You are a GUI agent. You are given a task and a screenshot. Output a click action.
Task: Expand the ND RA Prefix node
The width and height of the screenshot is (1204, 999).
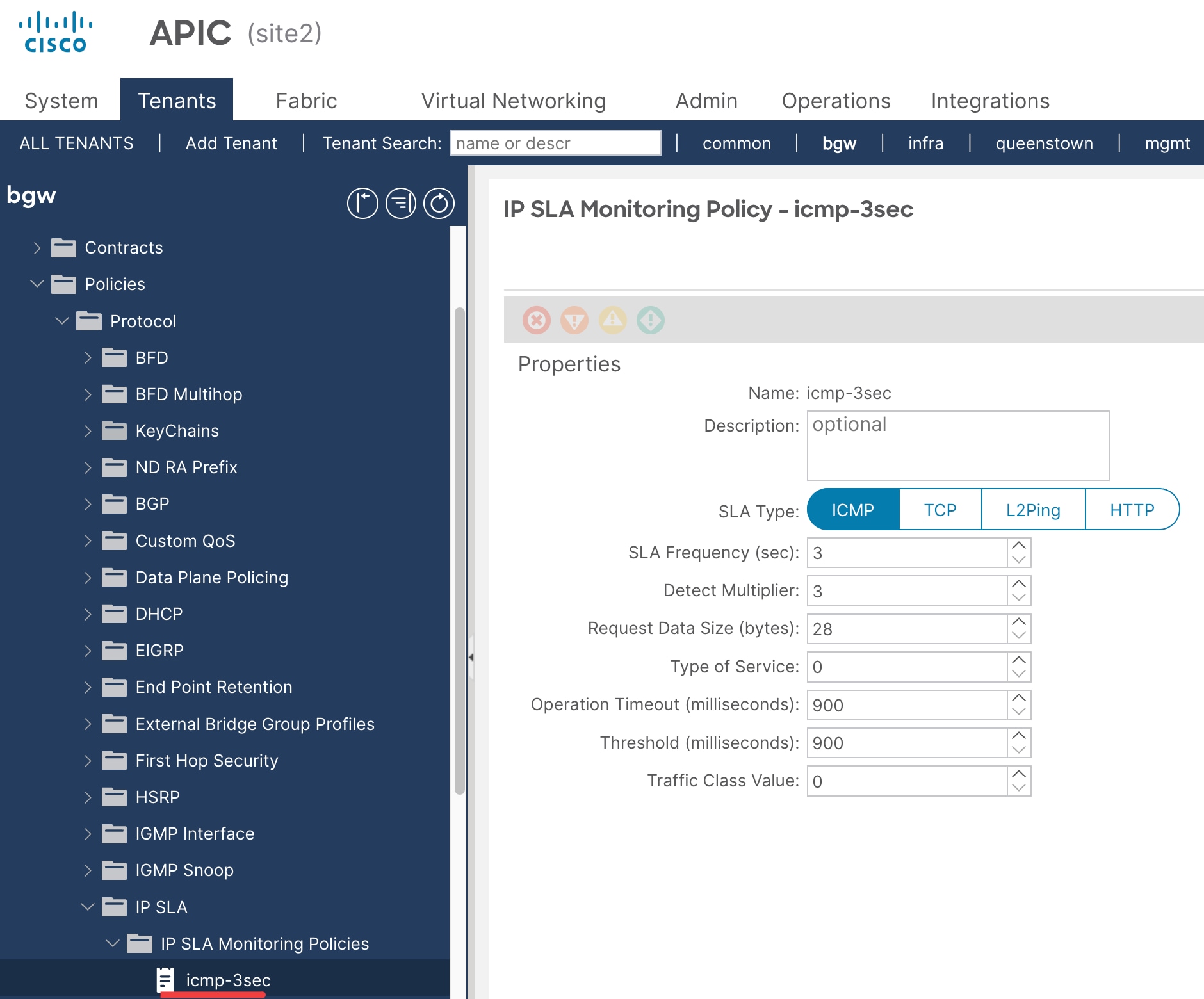88,467
